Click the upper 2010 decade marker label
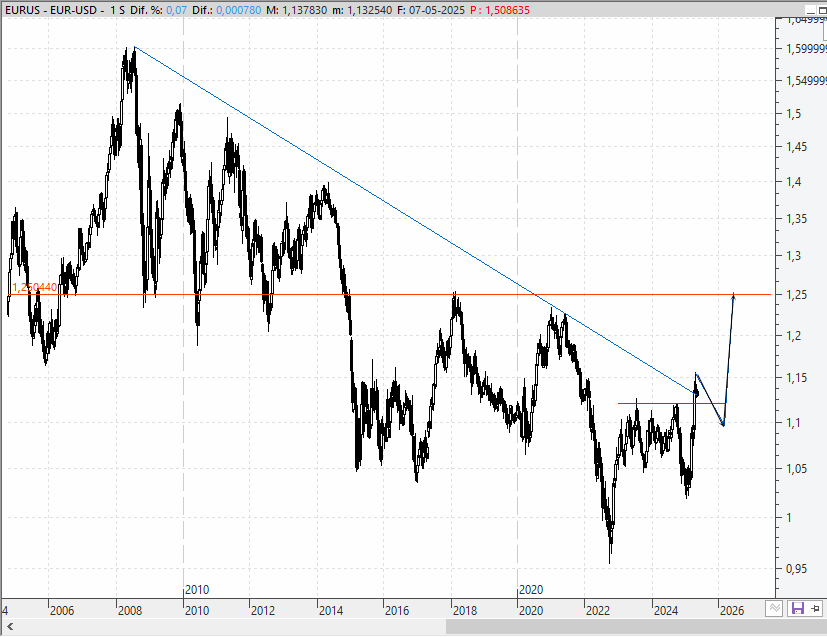The width and height of the screenshot is (827, 637). pyautogui.click(x=197, y=590)
